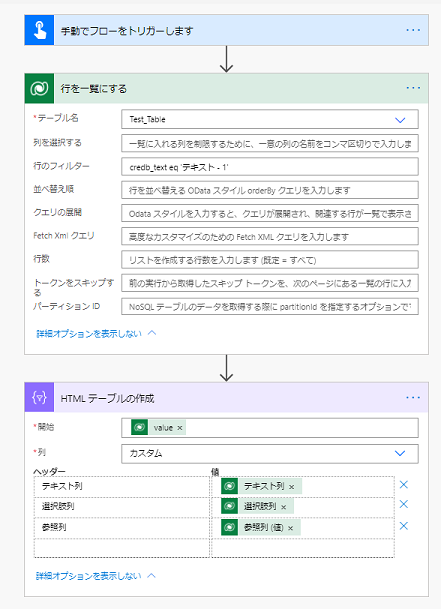Open the three-dot menu of 行を一覧にする
The height and width of the screenshot is (609, 441).
tap(413, 88)
